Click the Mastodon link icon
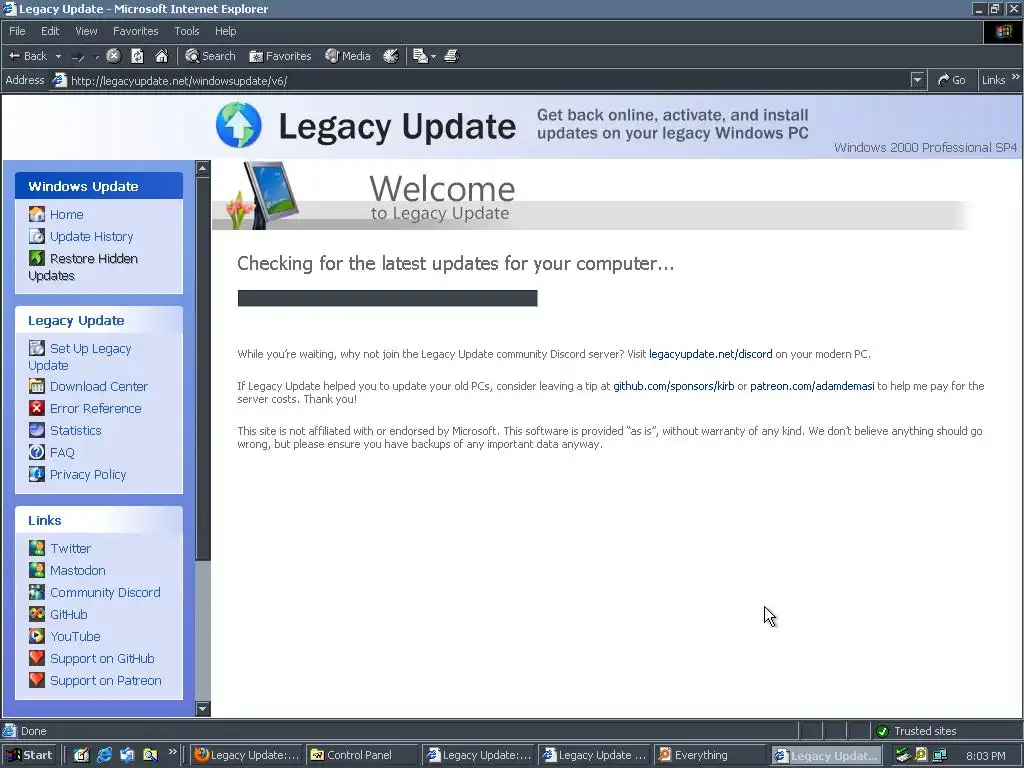 pyautogui.click(x=37, y=570)
